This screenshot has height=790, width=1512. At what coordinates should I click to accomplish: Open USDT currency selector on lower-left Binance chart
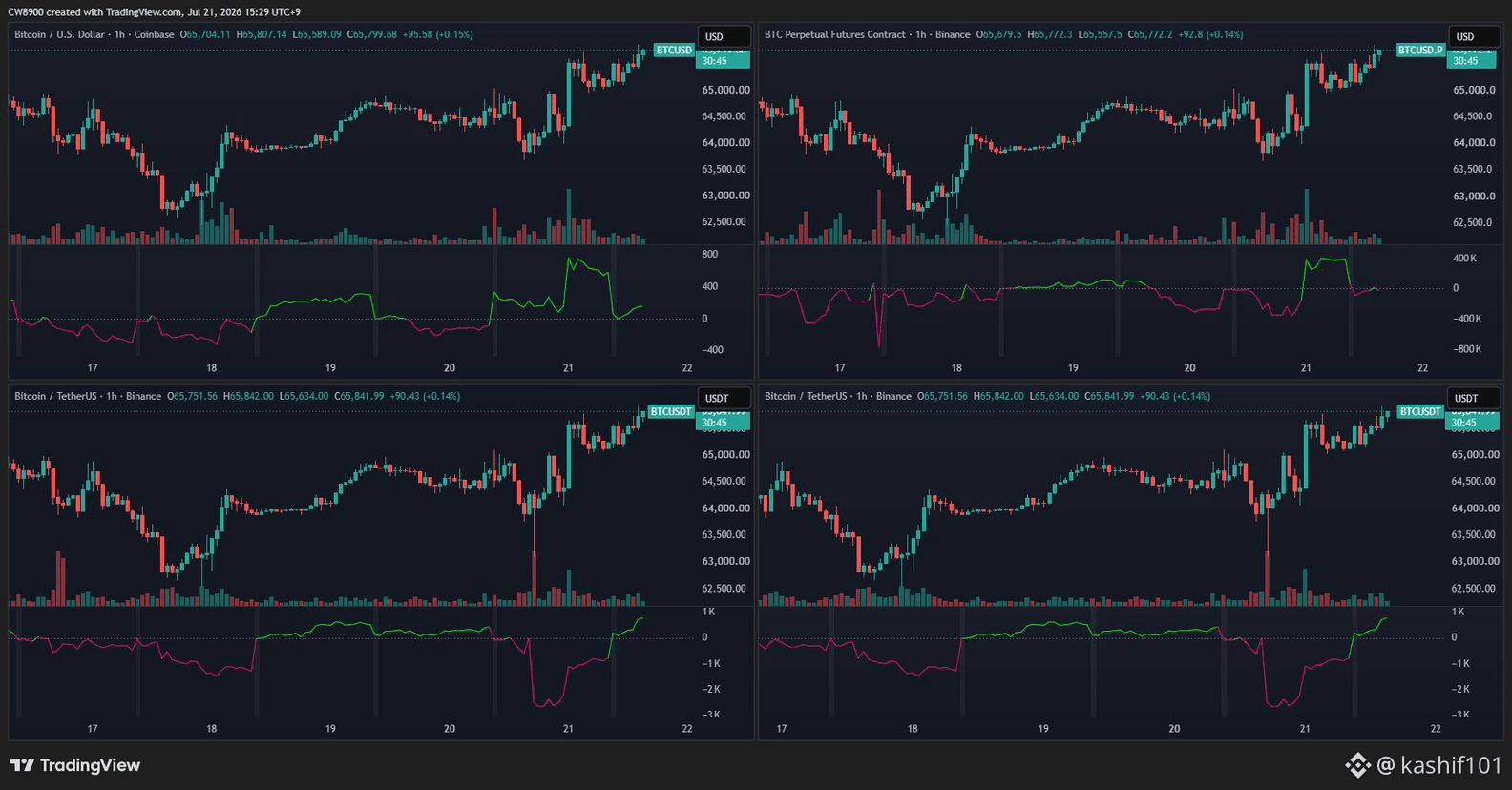tap(723, 398)
